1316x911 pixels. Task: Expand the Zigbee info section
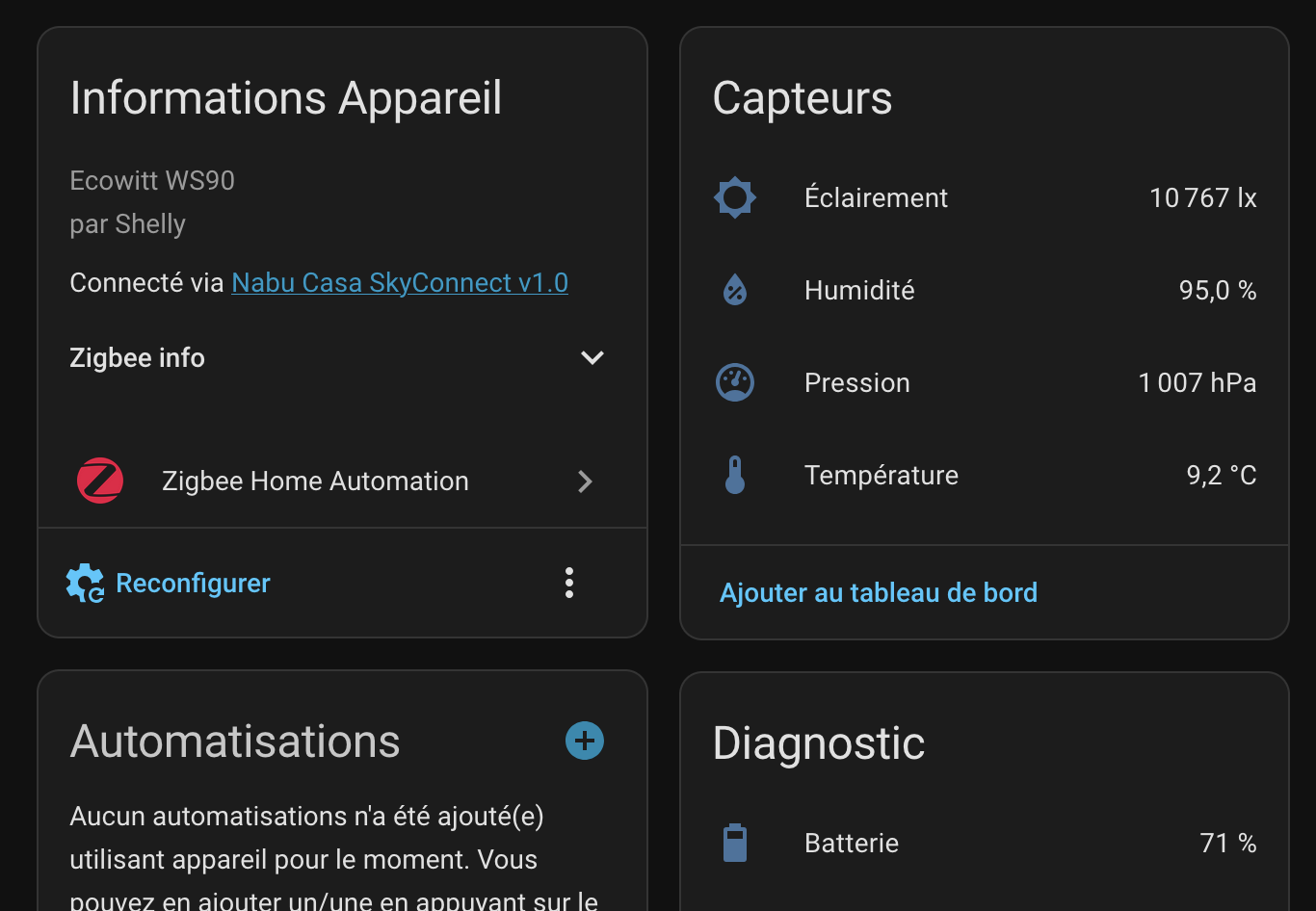[x=592, y=357]
